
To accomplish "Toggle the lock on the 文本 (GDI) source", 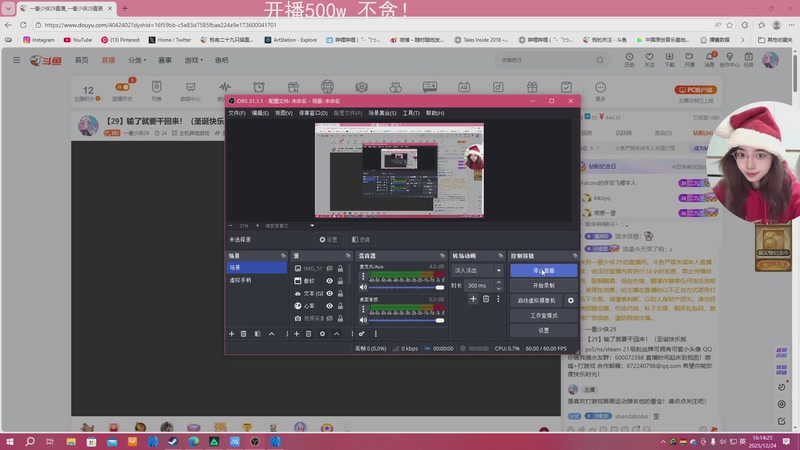I will pos(340,293).
